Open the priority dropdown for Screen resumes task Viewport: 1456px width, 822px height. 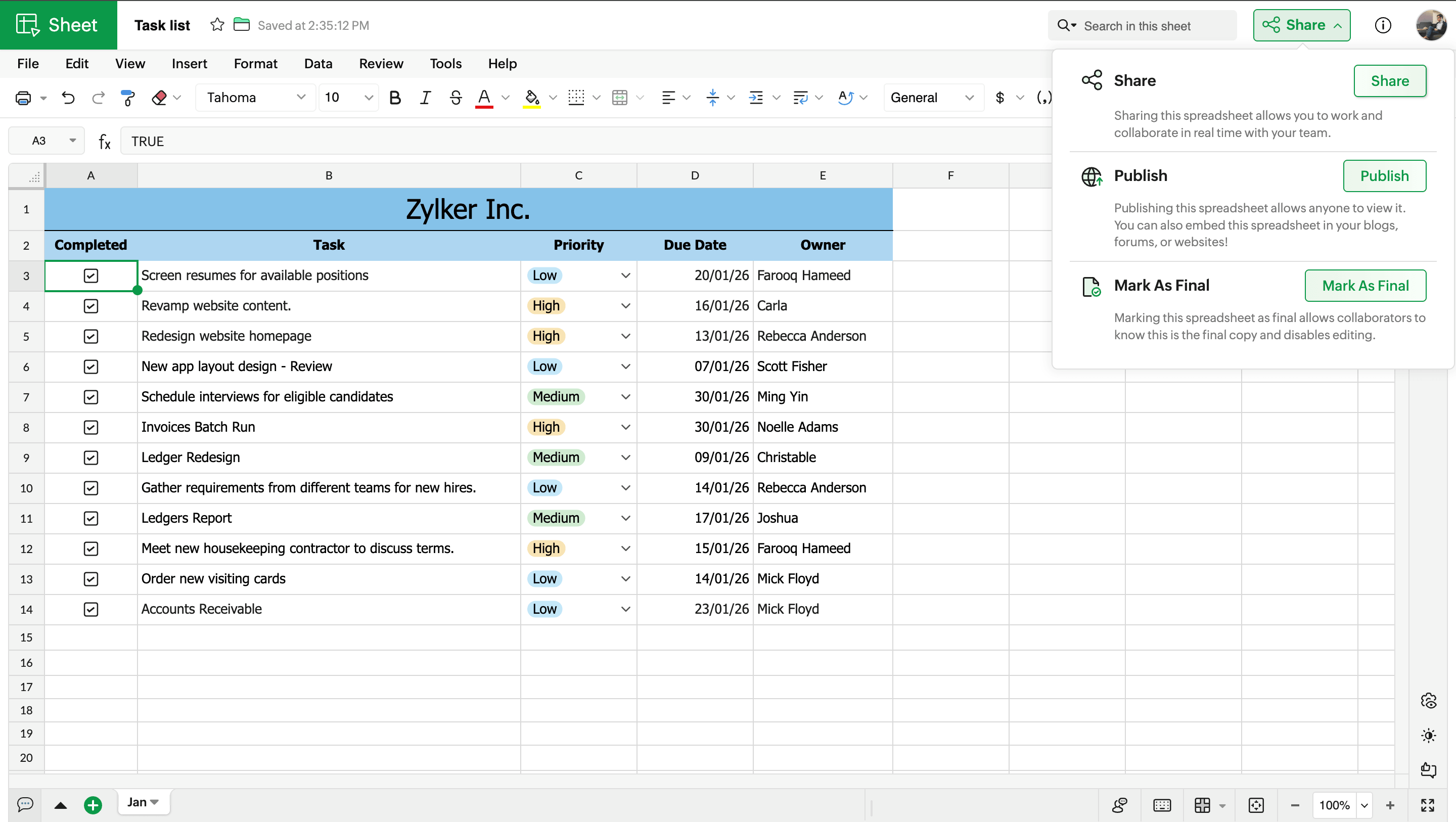[x=625, y=276]
